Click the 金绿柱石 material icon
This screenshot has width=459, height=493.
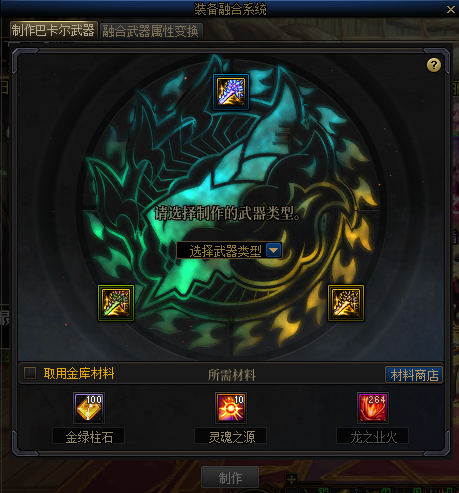tap(89, 408)
